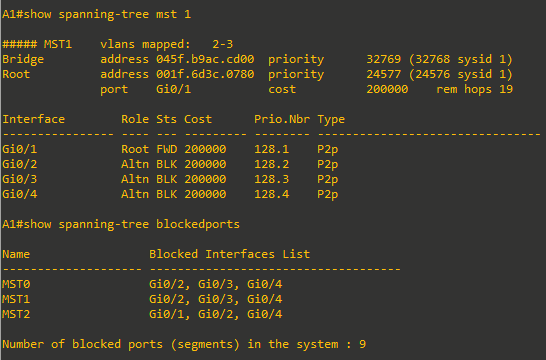Click the 'A1#show spanning-tree blockedports' command line

121,224
